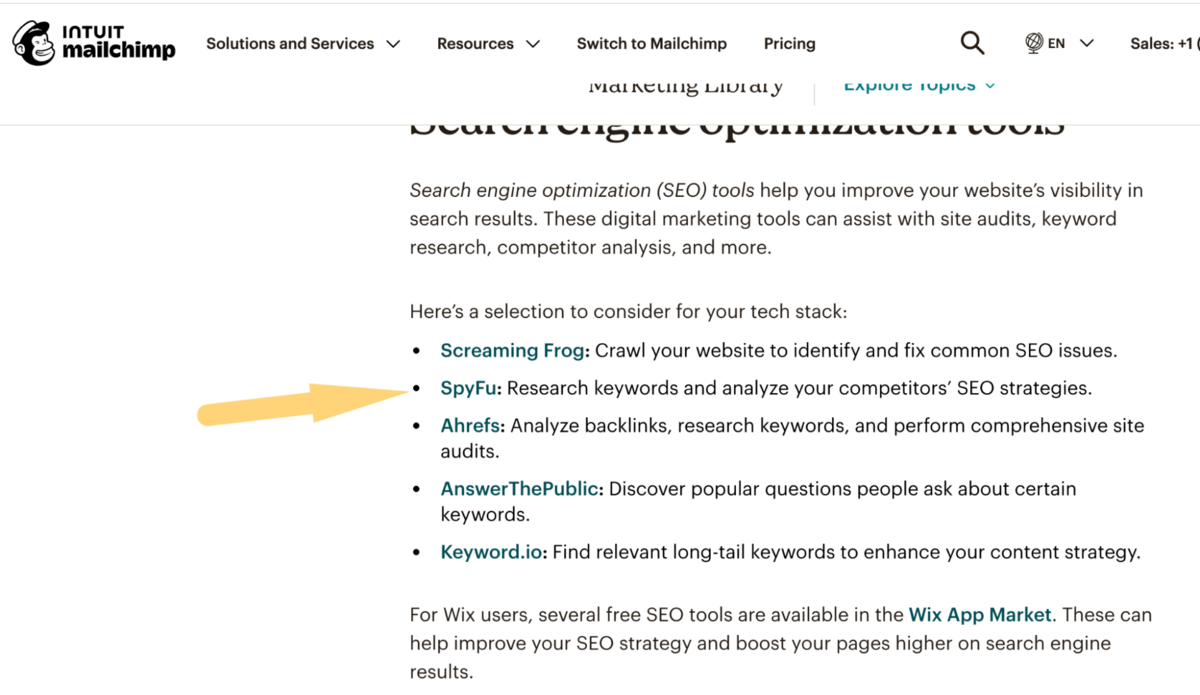Expand the chevron next to Resources
The height and width of the screenshot is (695, 1200).
(x=533, y=44)
